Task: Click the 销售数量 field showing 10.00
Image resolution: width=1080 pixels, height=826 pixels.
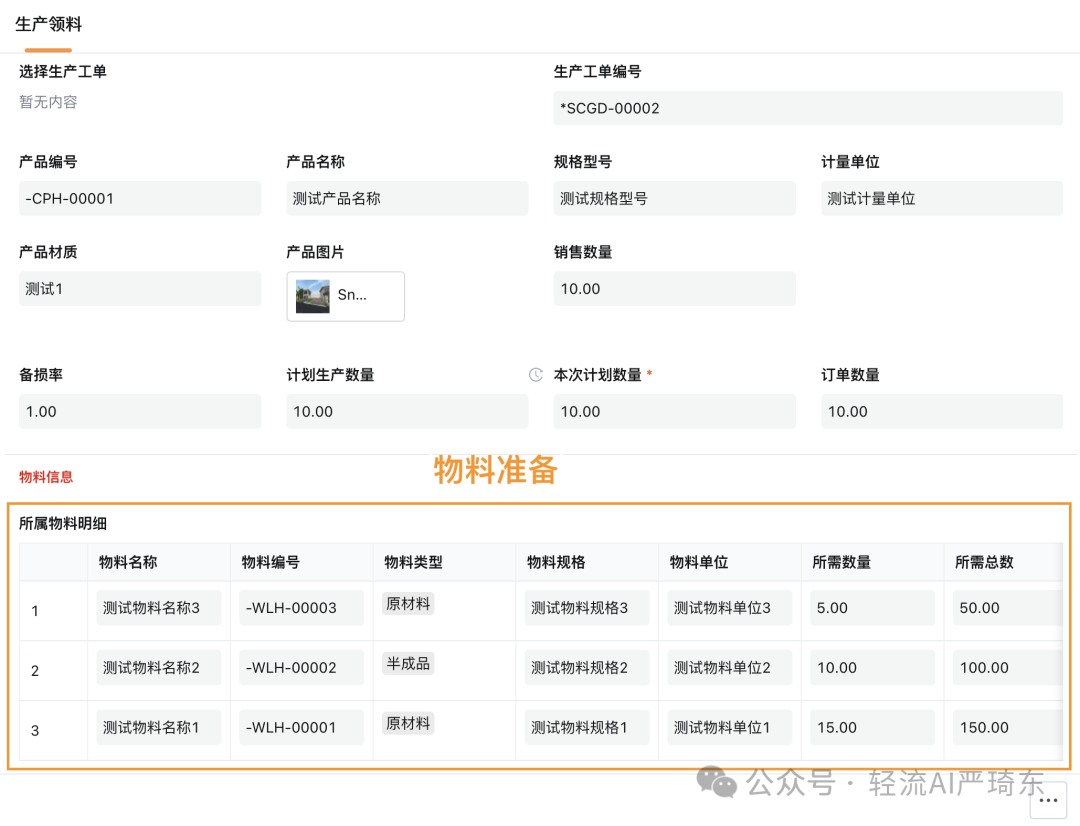Action: pos(674,288)
